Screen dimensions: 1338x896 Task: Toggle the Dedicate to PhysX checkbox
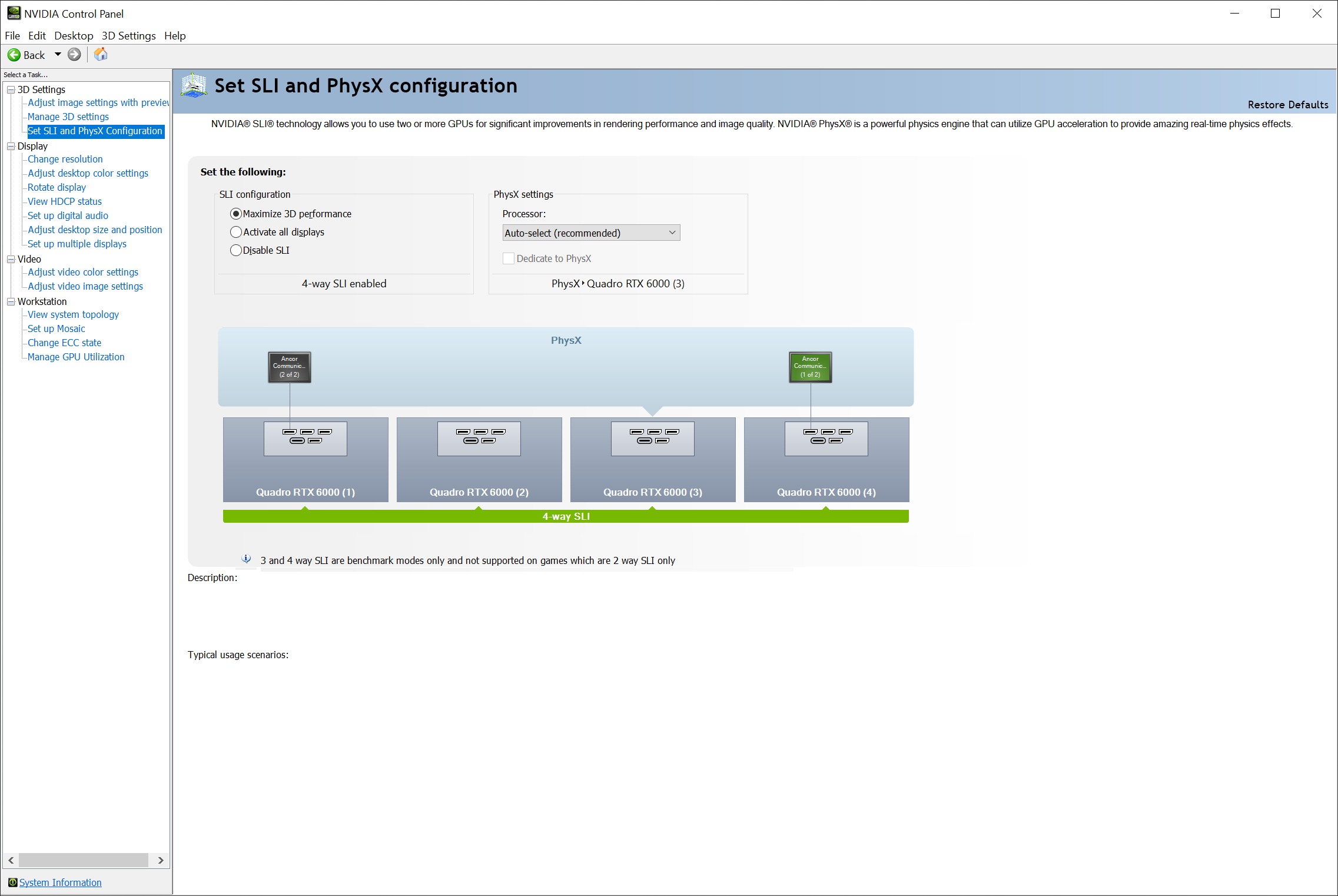pyautogui.click(x=509, y=258)
